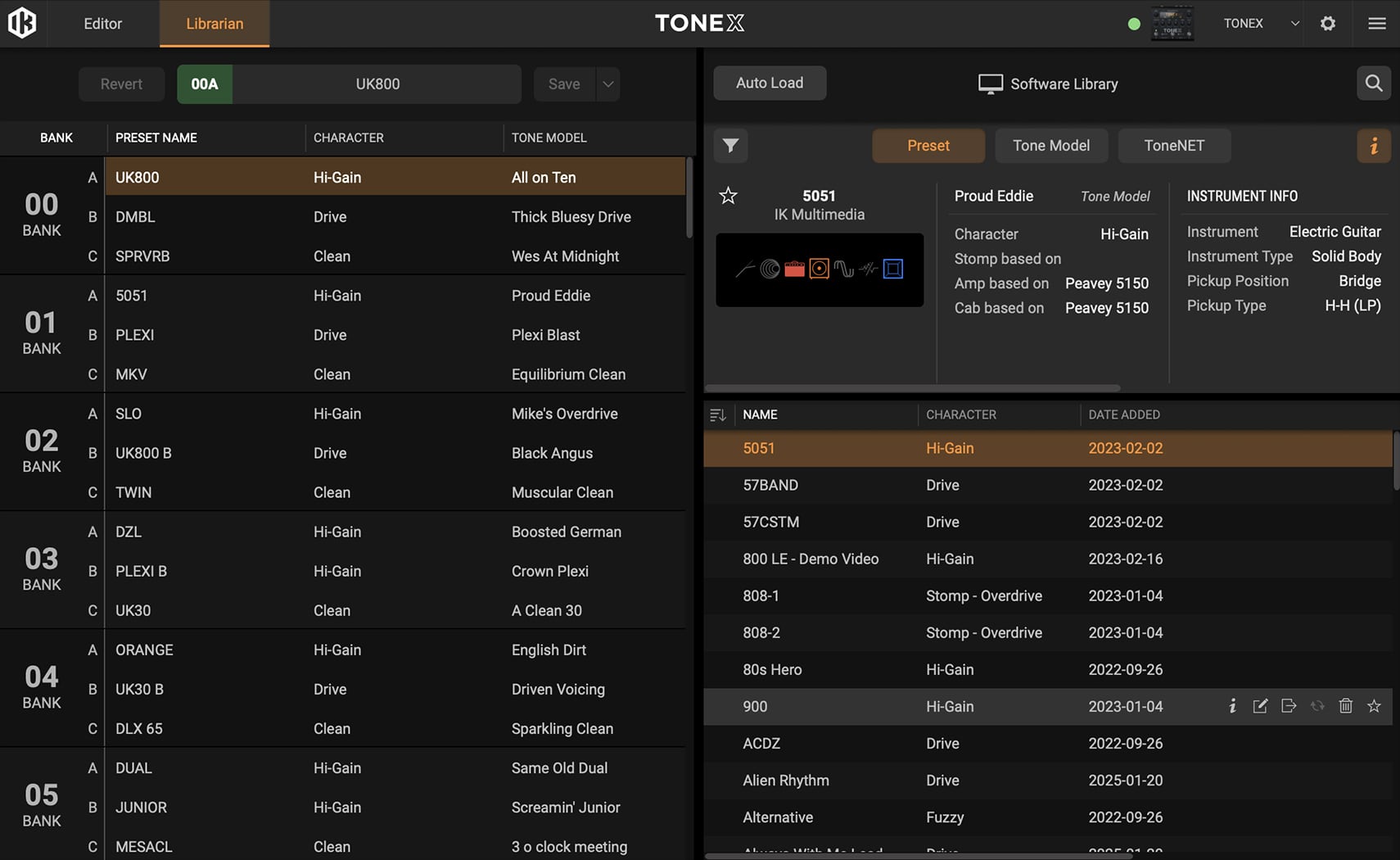The width and height of the screenshot is (1400, 860).
Task: Open settings with the gear icon
Action: click(x=1328, y=24)
